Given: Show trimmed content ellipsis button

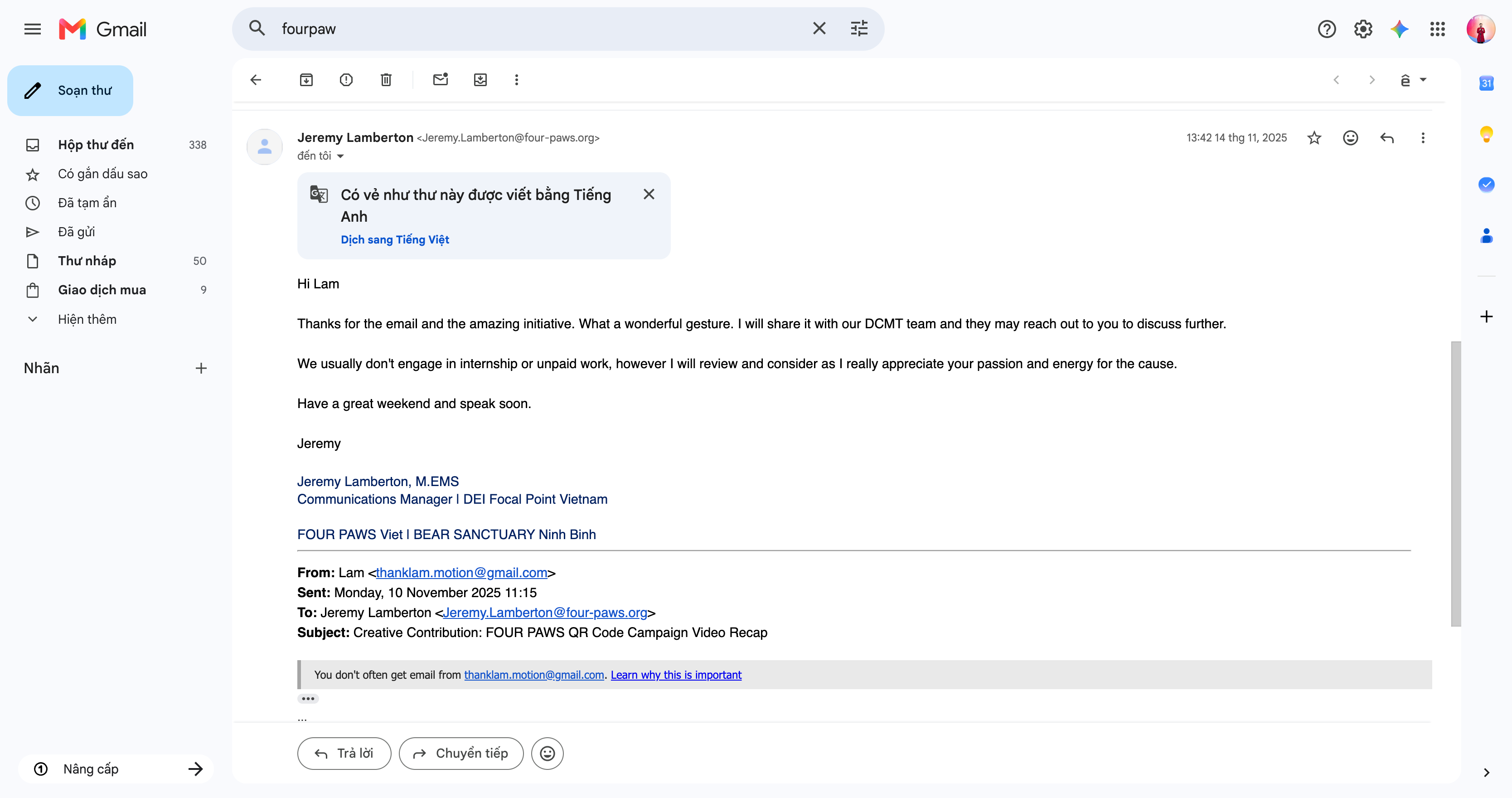Looking at the screenshot, I should point(308,699).
